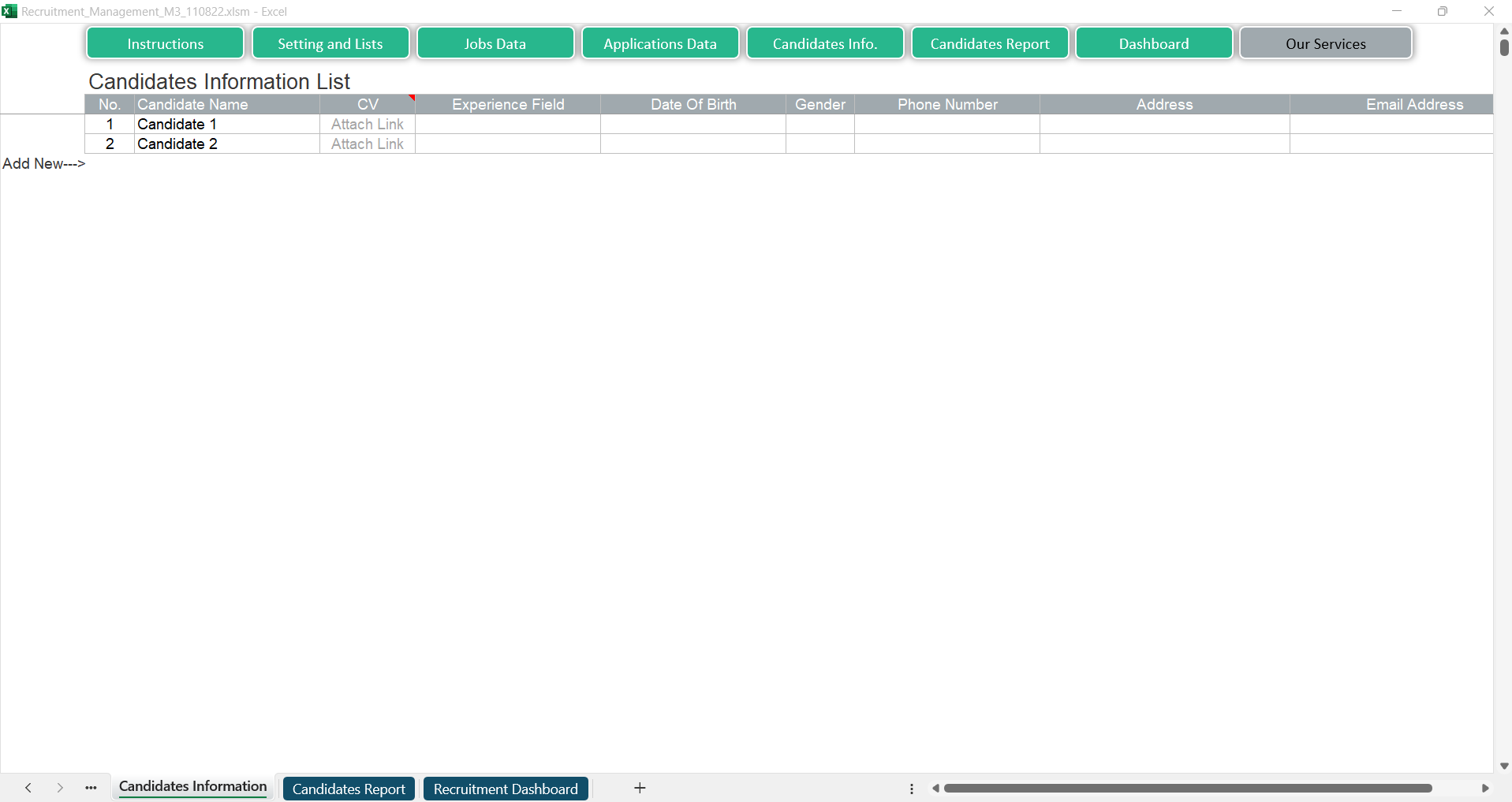The image size is (1512, 802).
Task: Open the Dashboard navigation button
Action: pyautogui.click(x=1153, y=43)
